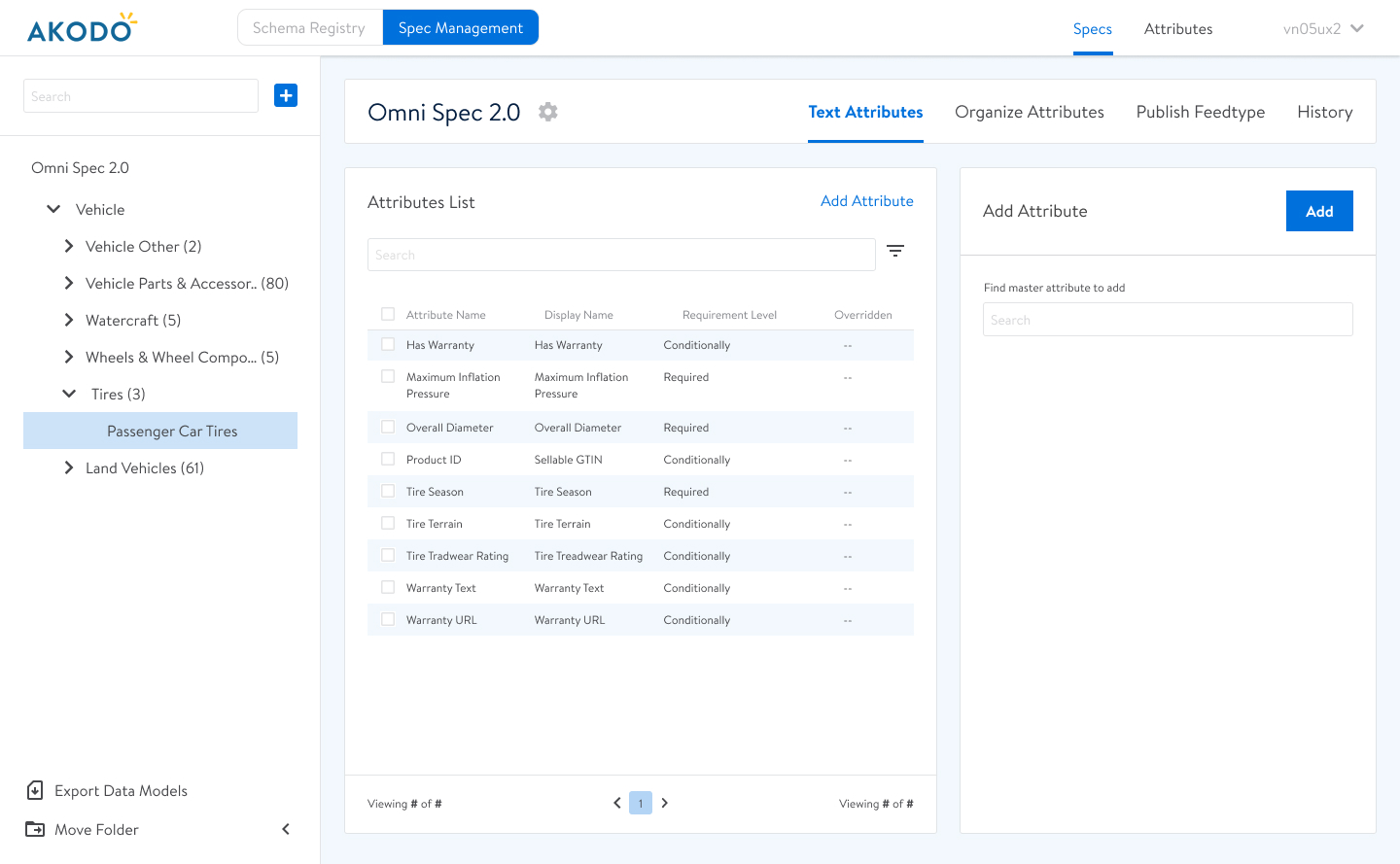The width and height of the screenshot is (1400, 864).
Task: Switch to Organize Attributes tab
Action: [x=1030, y=112]
